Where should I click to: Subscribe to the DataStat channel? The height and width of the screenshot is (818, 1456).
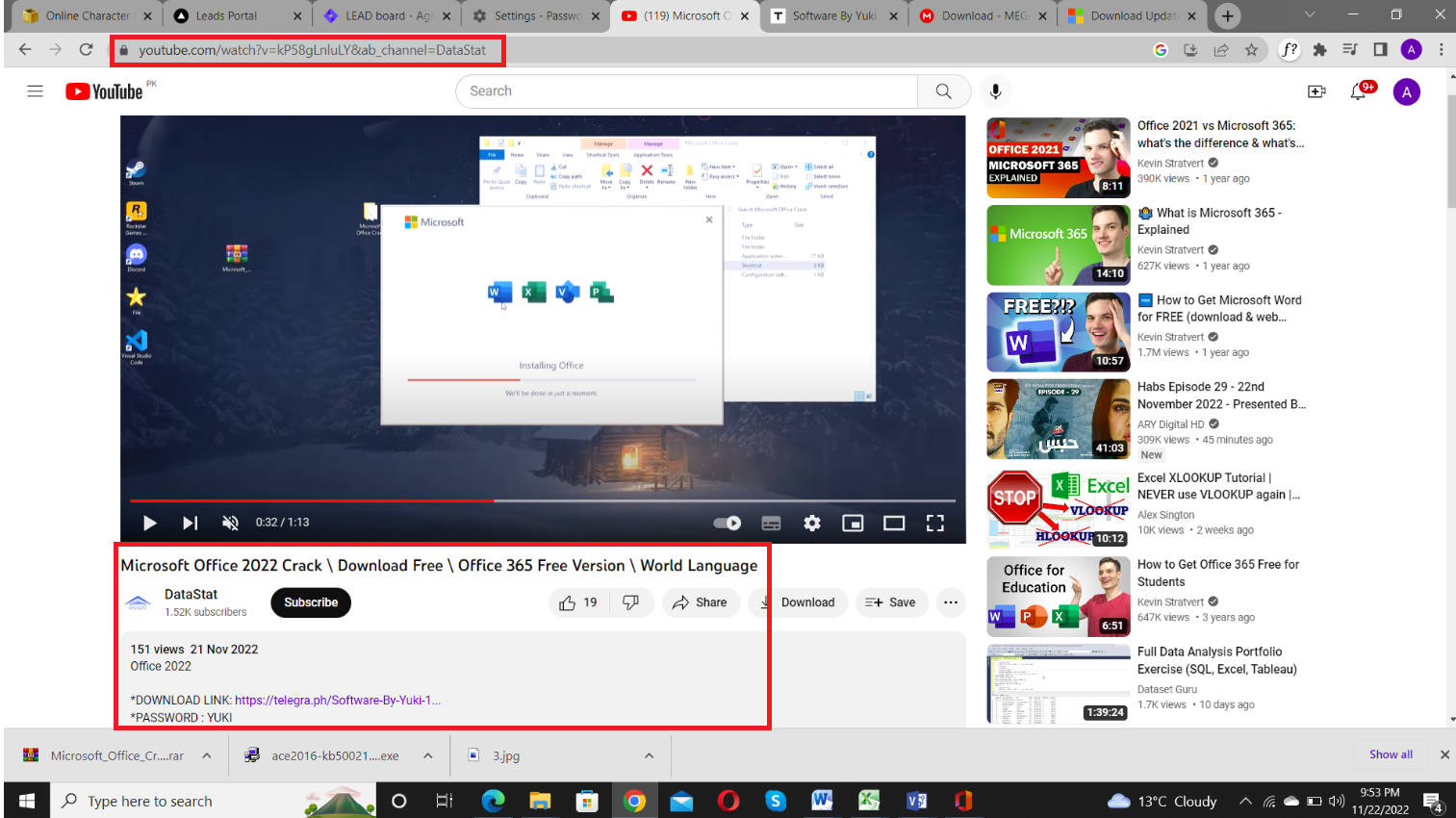click(x=310, y=601)
